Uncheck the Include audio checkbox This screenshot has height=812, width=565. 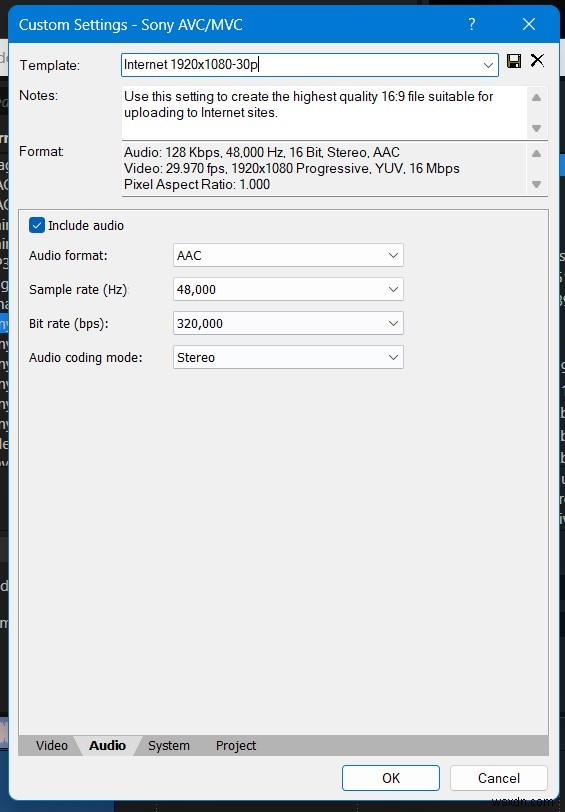click(37, 225)
